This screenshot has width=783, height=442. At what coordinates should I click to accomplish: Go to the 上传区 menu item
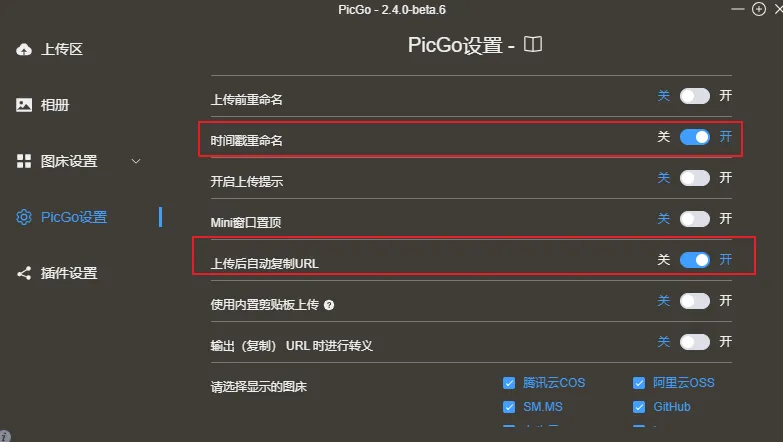61,49
